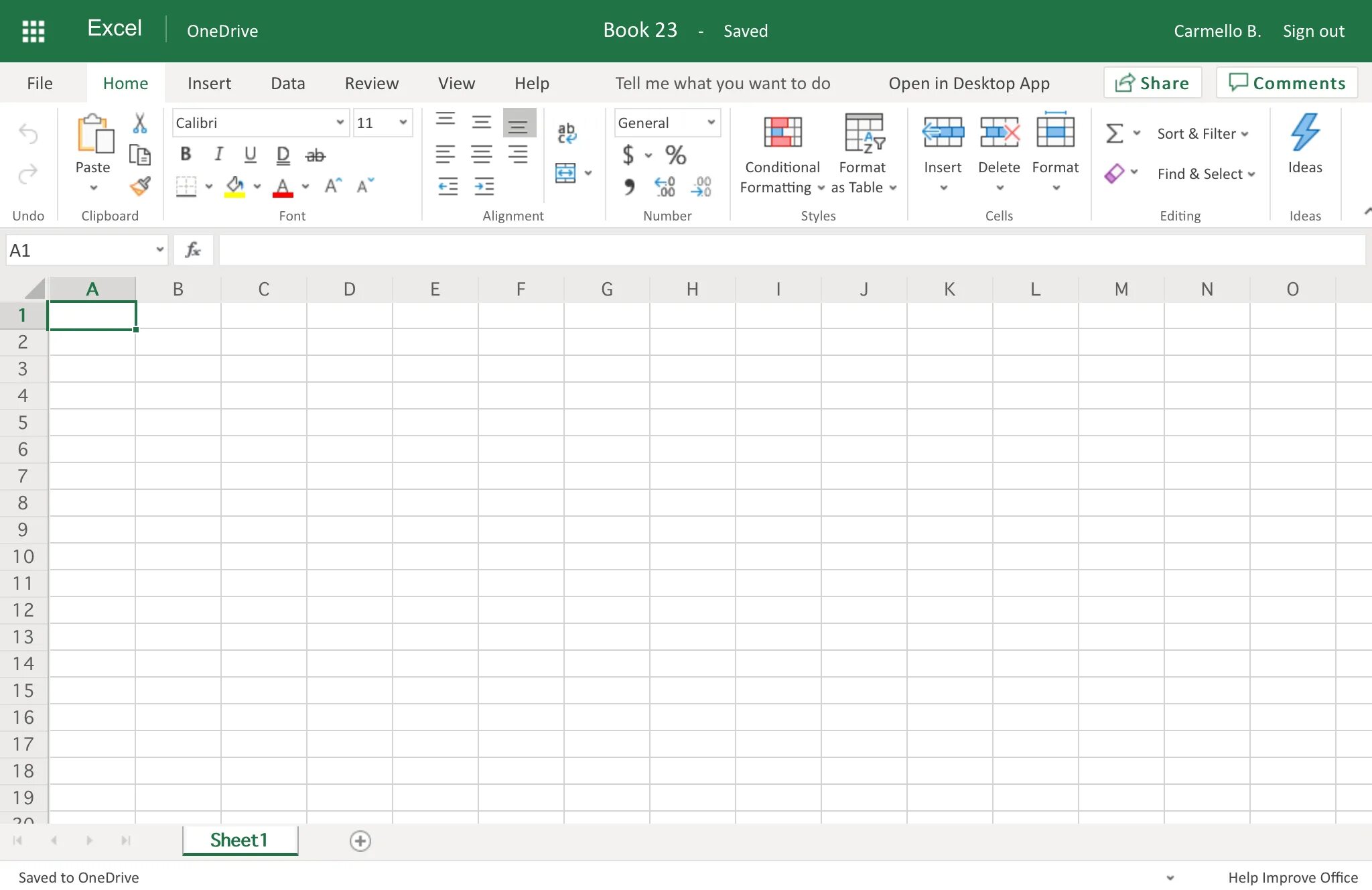Toggle bold formatting

(186, 155)
